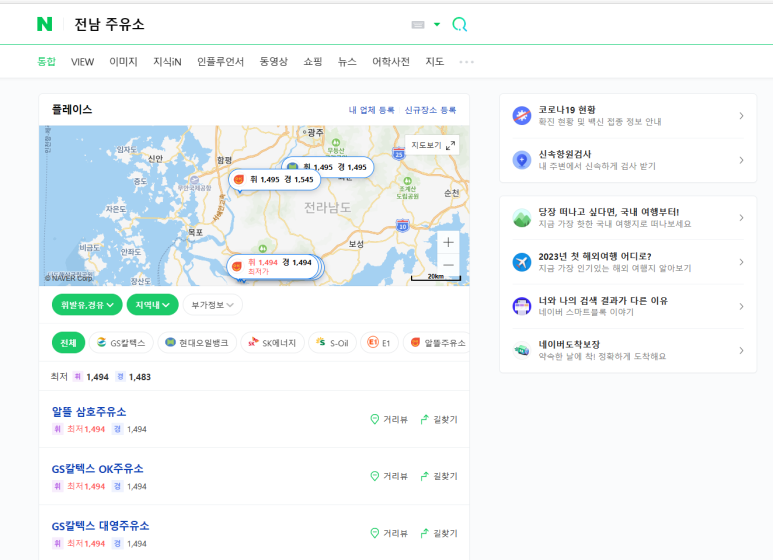
Task: Open 거리뷰 for 알뜰 삼호주유소
Action: click(x=389, y=420)
